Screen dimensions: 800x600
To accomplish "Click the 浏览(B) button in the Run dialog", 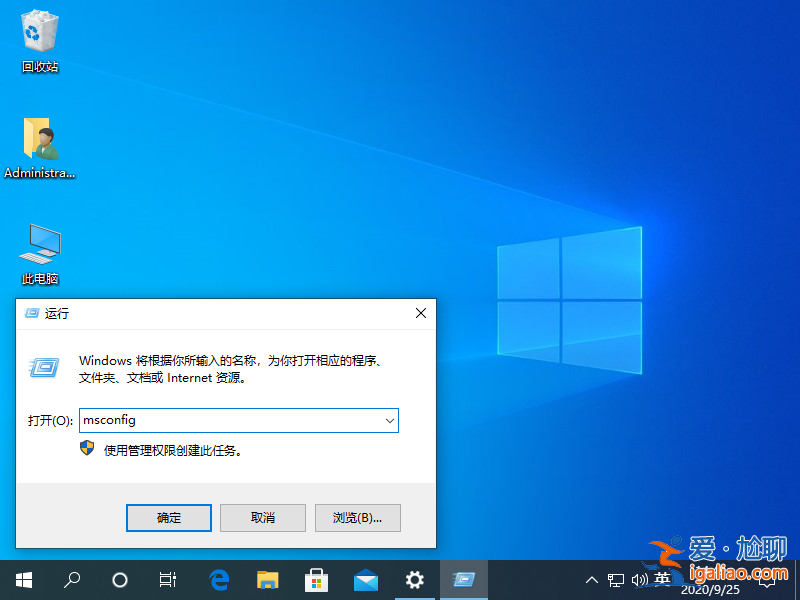I will 357,518.
